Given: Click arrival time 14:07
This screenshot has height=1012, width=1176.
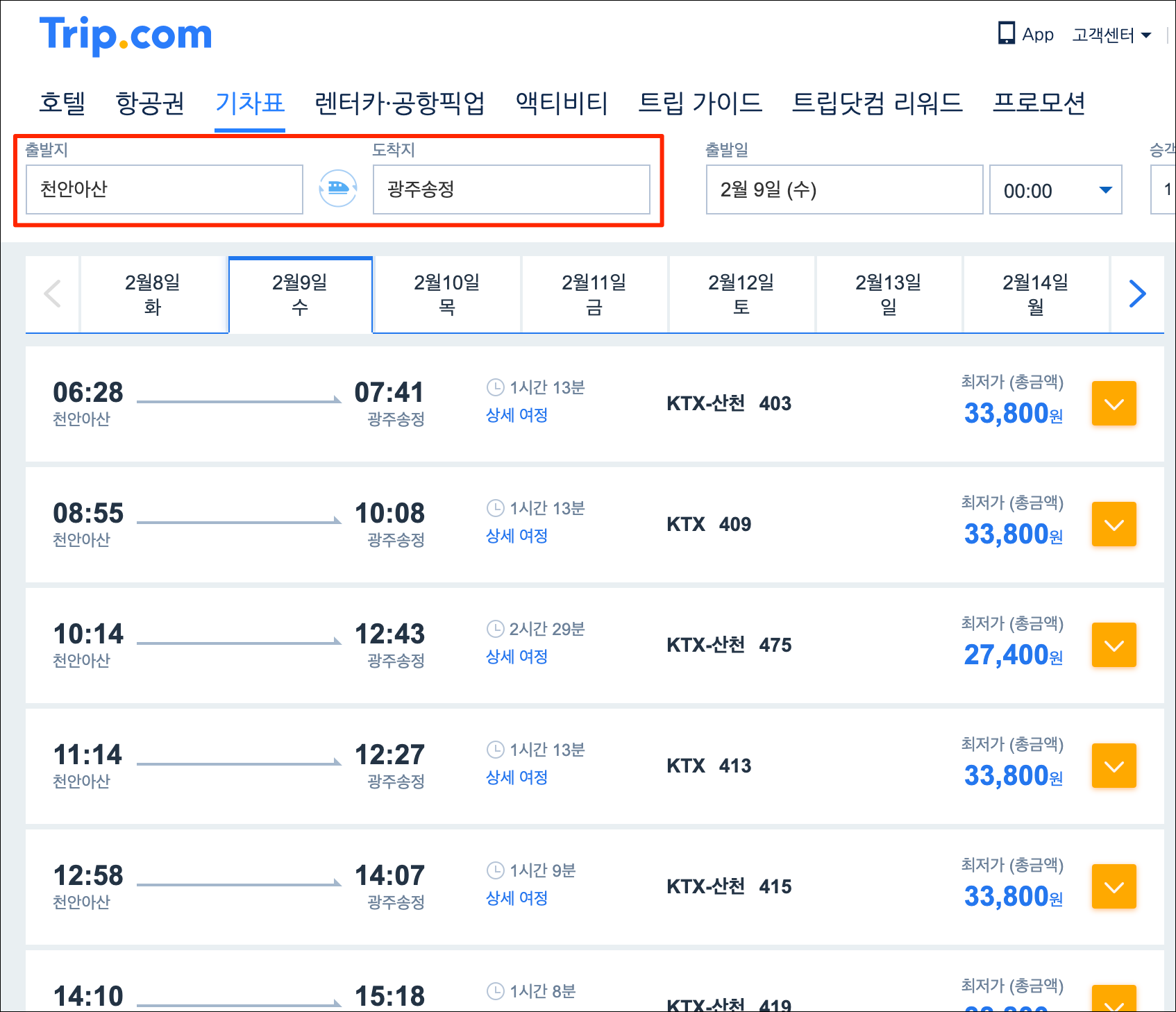Looking at the screenshot, I should [x=389, y=875].
